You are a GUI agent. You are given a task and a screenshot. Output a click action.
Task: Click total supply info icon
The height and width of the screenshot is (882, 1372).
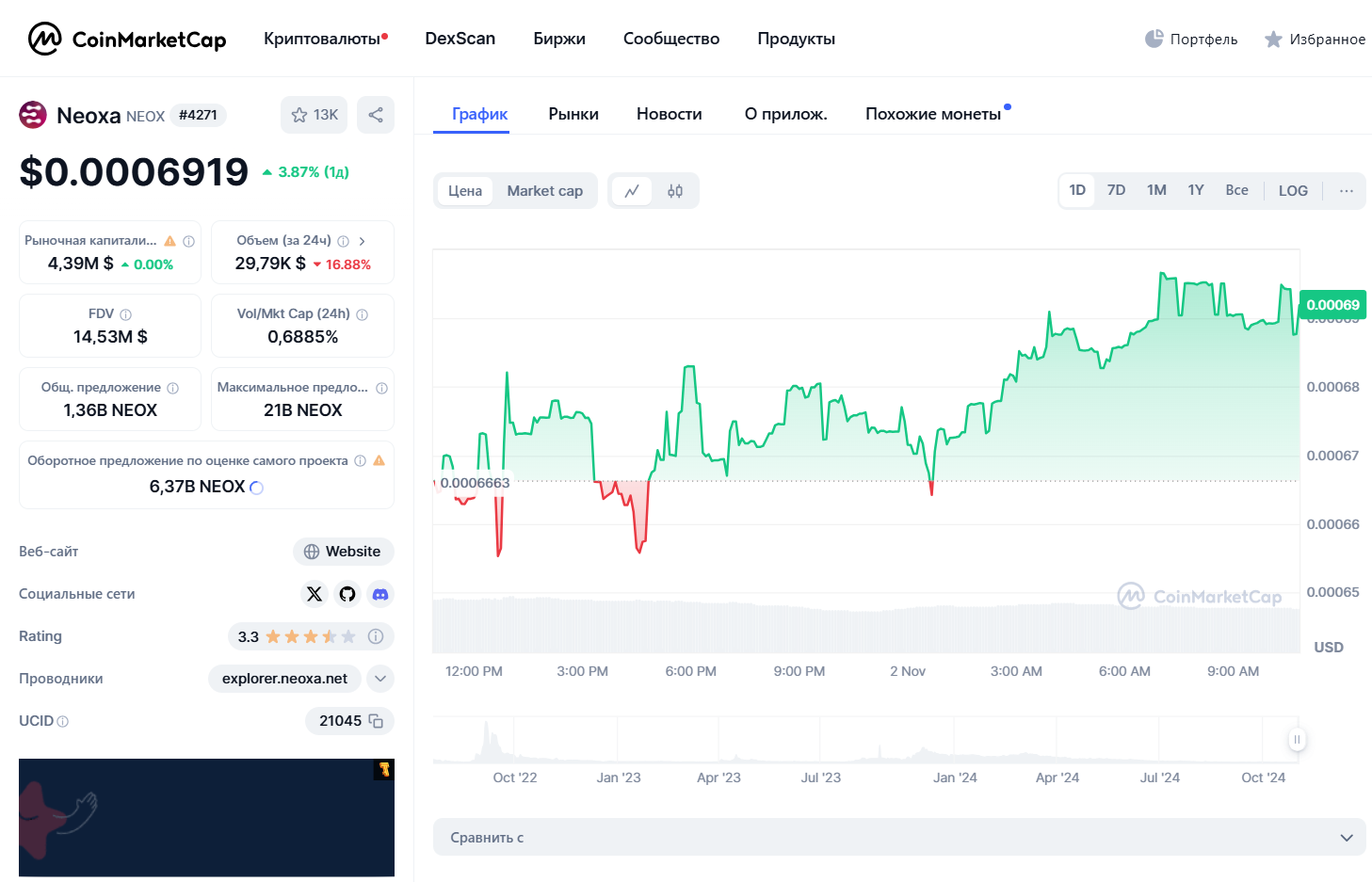coord(172,388)
